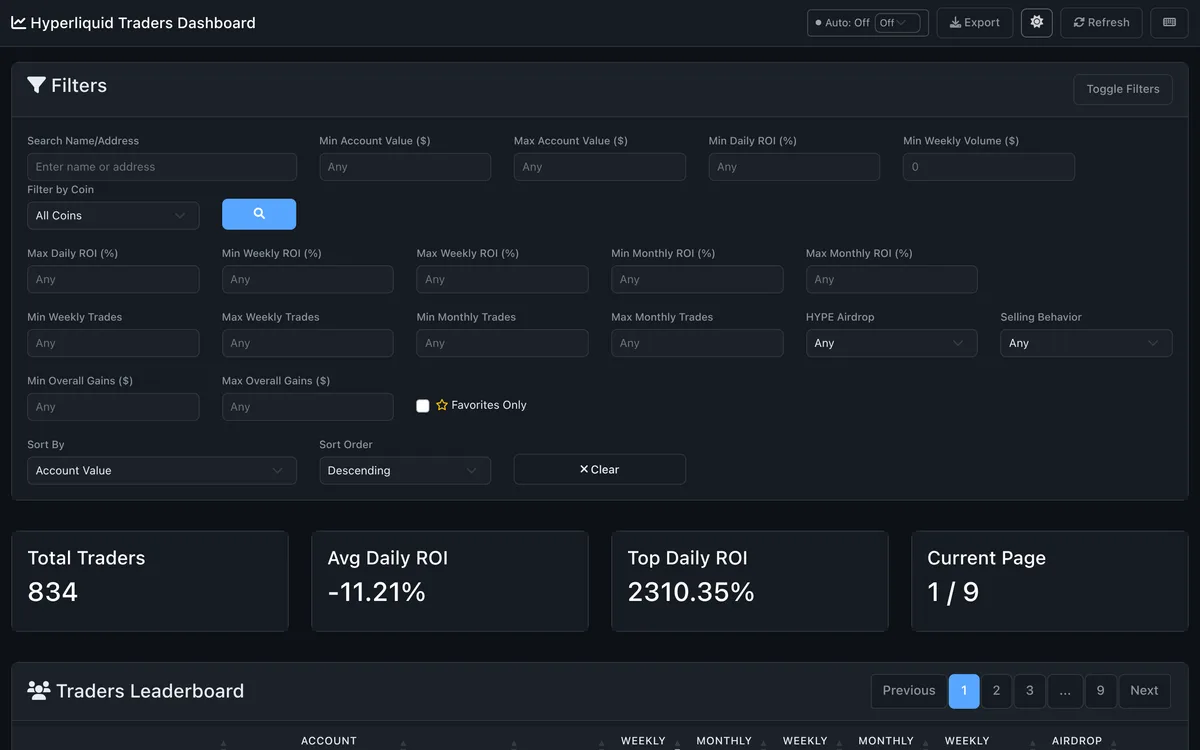Click the ellipsis pagination item

point(1065,690)
